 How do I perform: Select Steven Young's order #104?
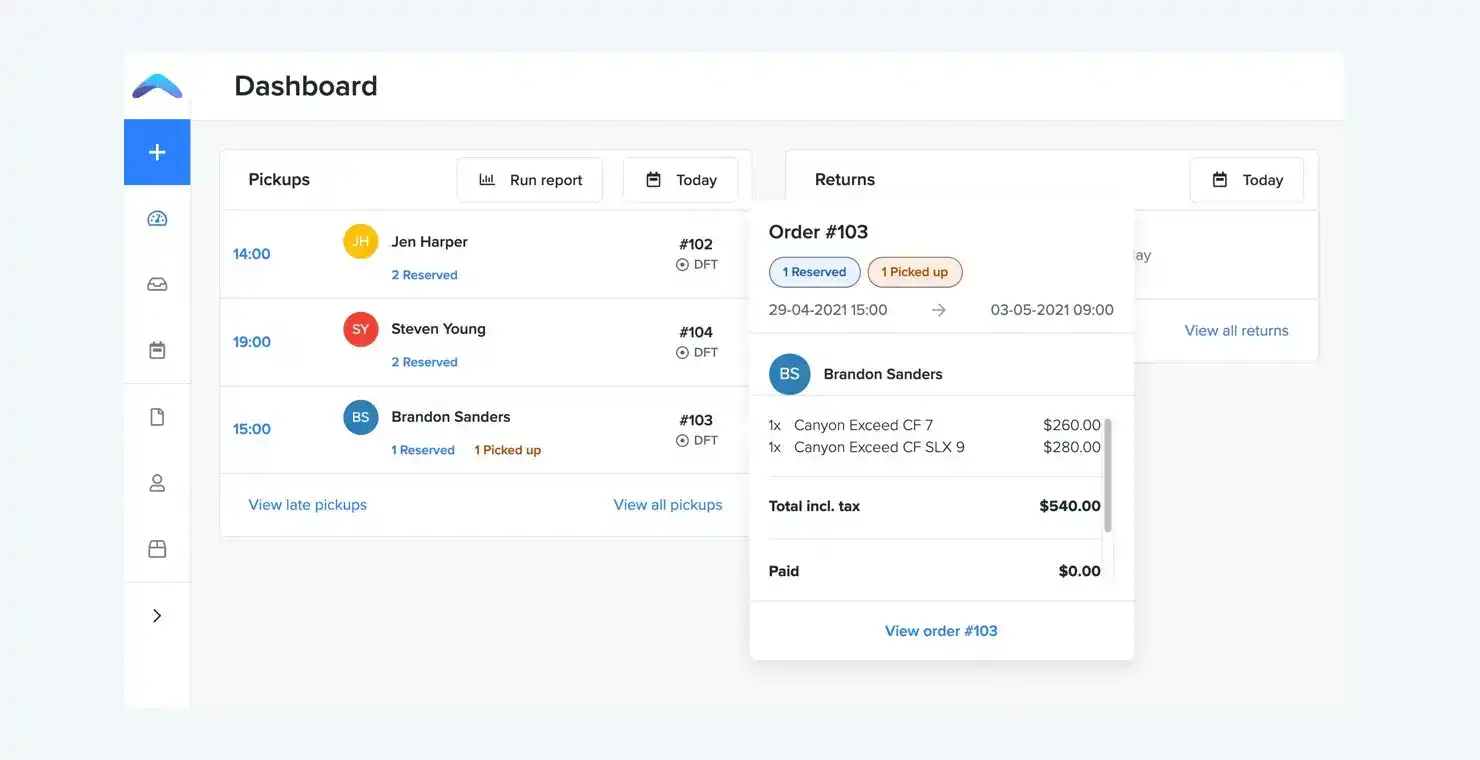pyautogui.click(x=696, y=332)
